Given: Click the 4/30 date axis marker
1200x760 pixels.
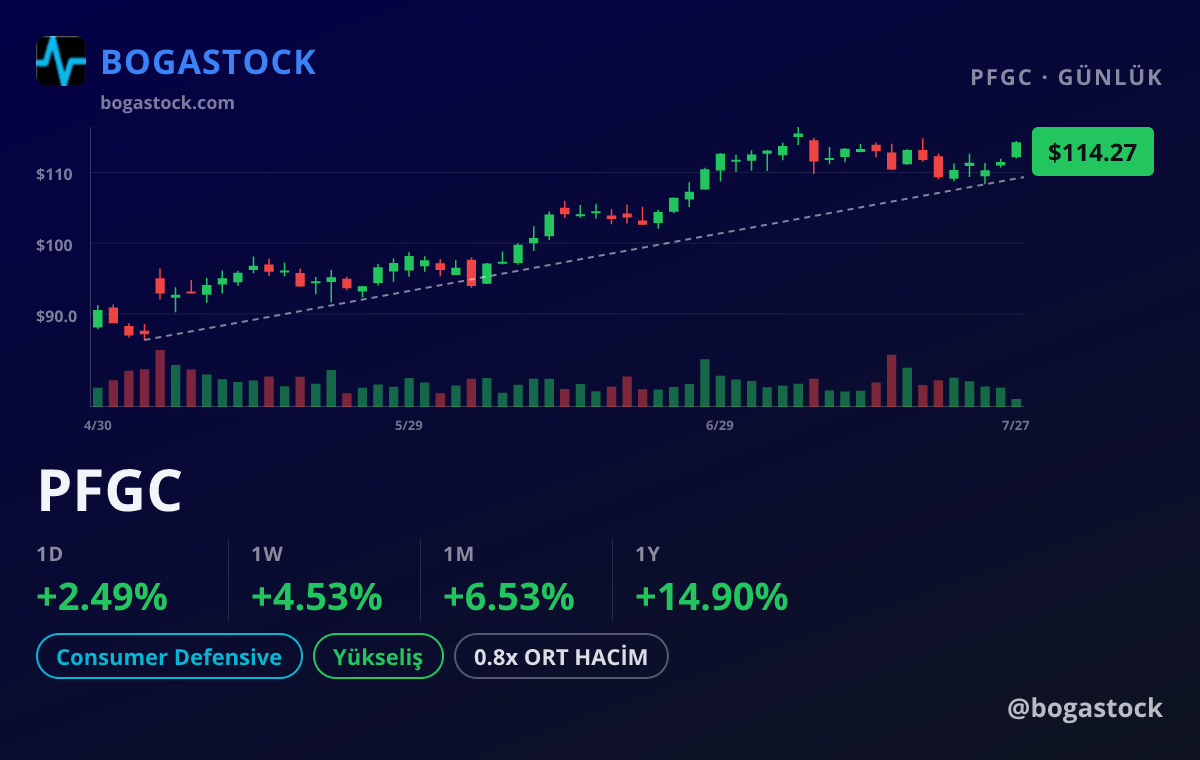Looking at the screenshot, I should pos(97,425).
